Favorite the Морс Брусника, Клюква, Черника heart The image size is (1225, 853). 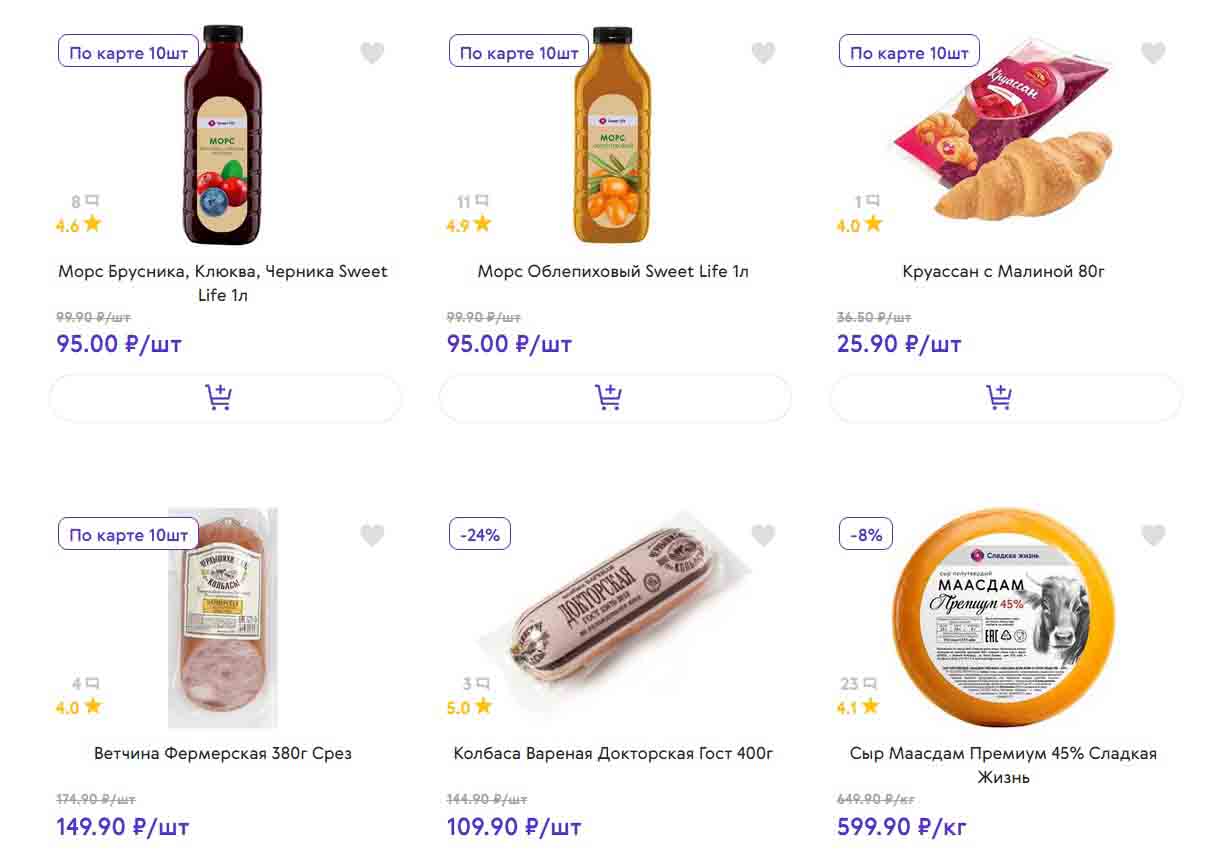coord(372,53)
